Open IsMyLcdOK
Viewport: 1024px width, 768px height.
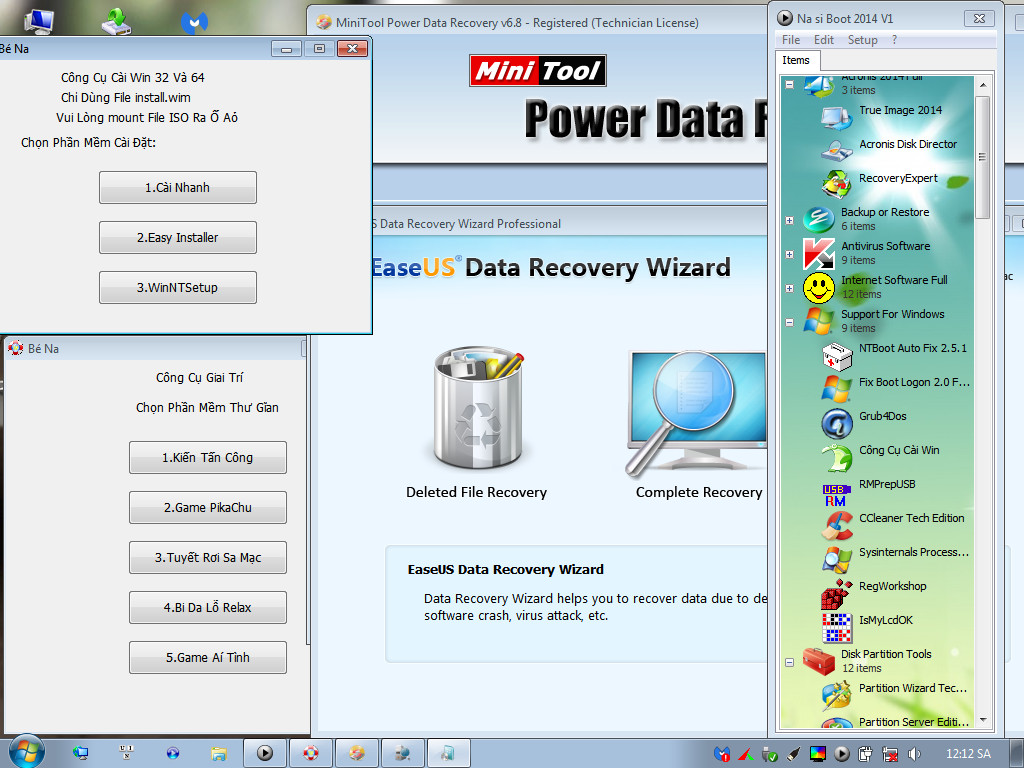886,620
